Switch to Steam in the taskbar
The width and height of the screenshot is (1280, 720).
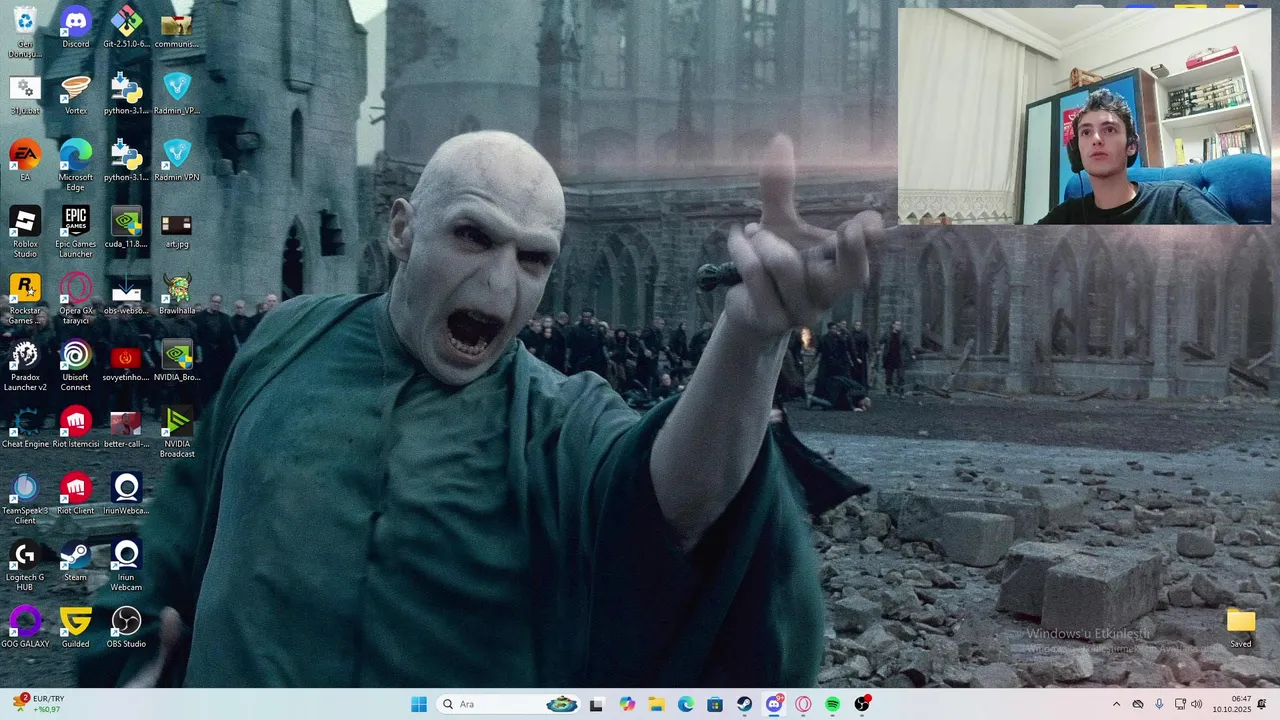tap(745, 704)
